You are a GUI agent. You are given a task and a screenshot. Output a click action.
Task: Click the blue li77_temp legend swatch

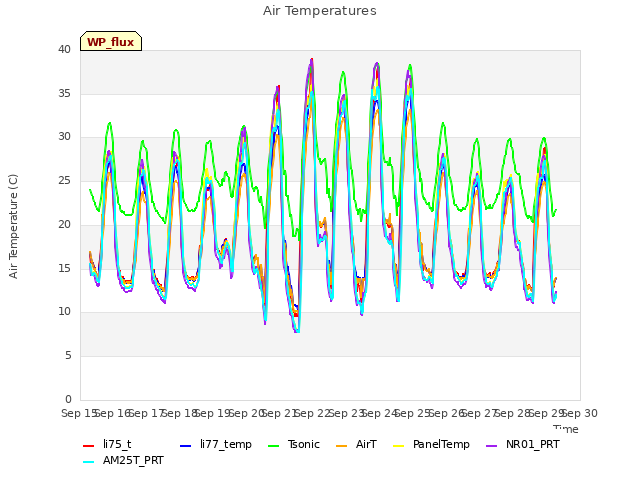point(185,446)
